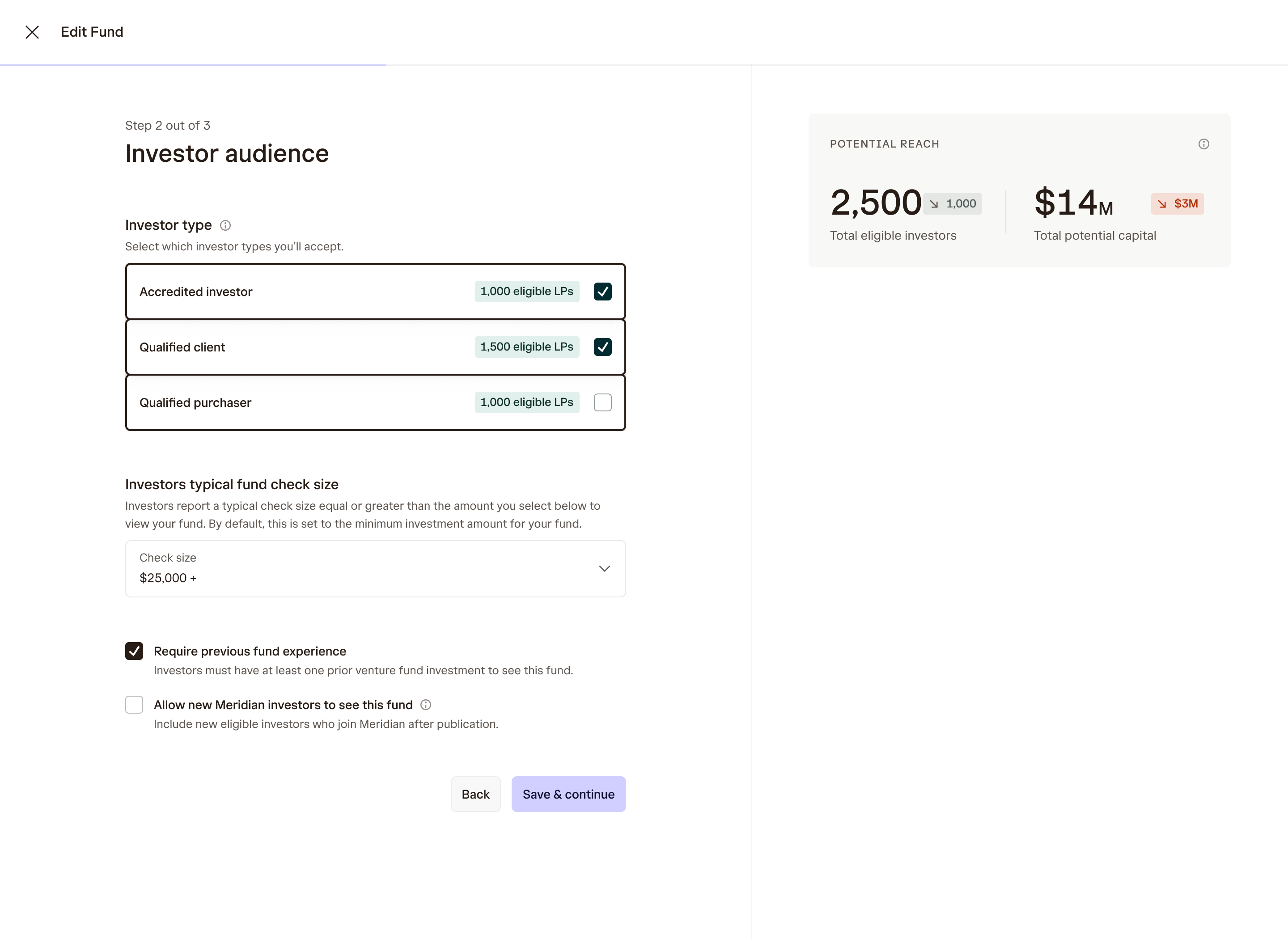Click the step progress bar
The image size is (1288, 939).
pos(193,65)
